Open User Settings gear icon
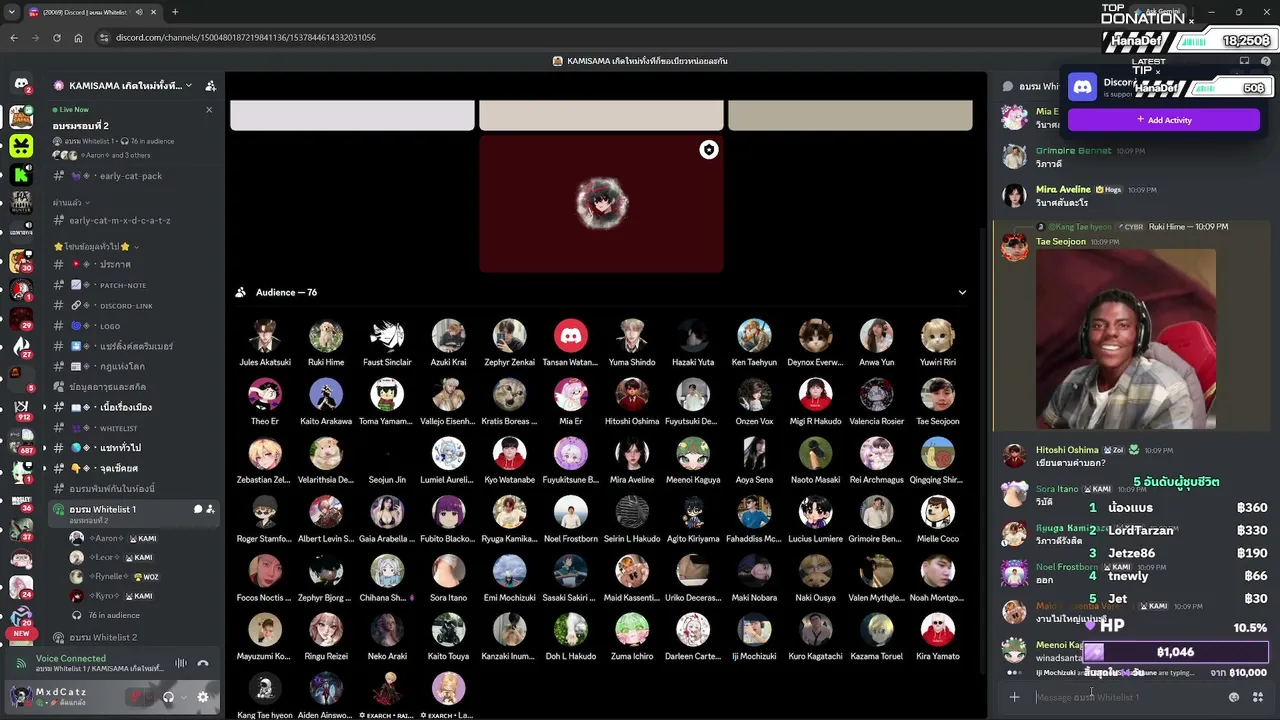Image resolution: width=1280 pixels, height=720 pixels. [203, 697]
